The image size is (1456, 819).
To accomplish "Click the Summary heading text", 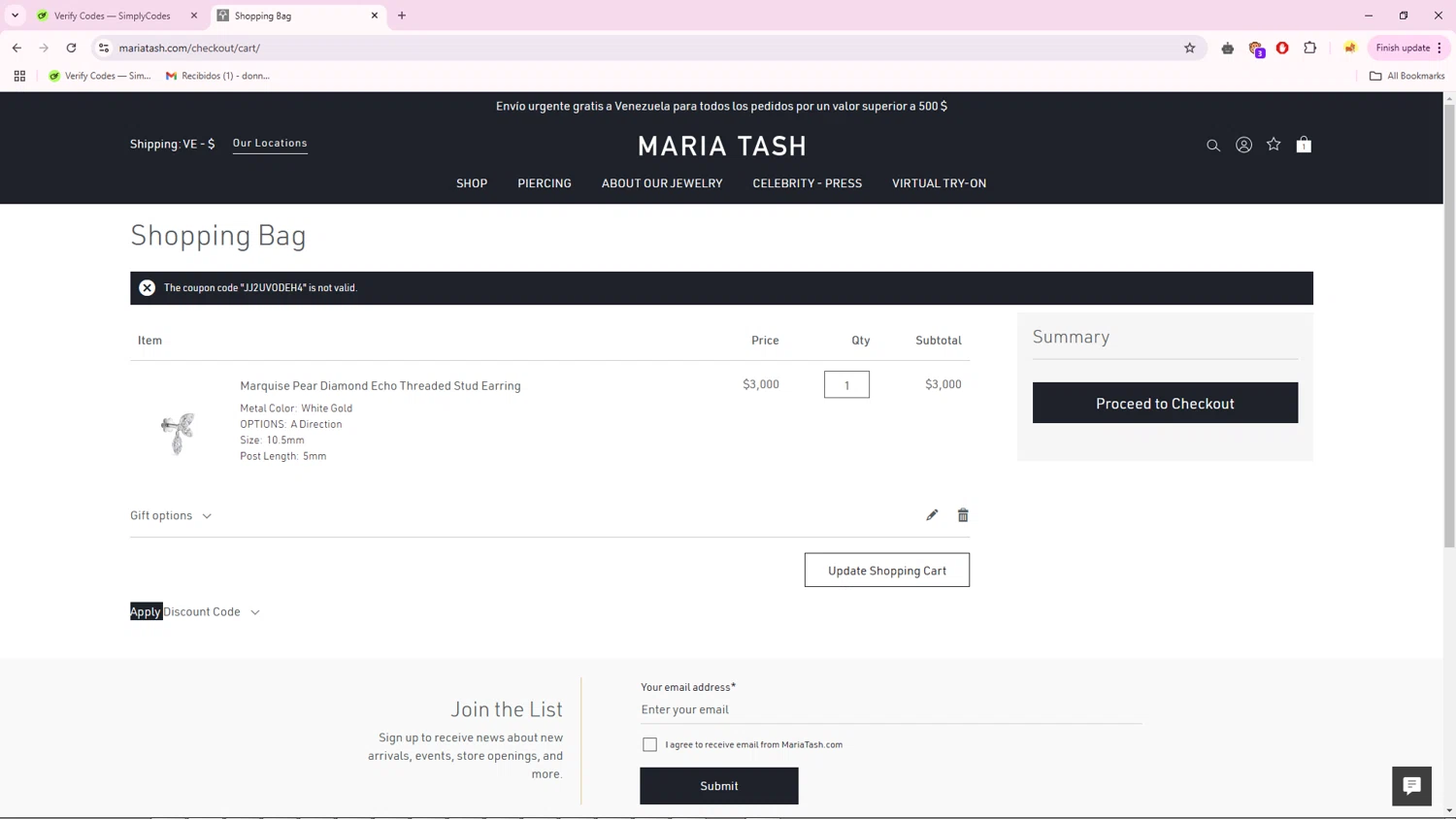I will point(1071,337).
